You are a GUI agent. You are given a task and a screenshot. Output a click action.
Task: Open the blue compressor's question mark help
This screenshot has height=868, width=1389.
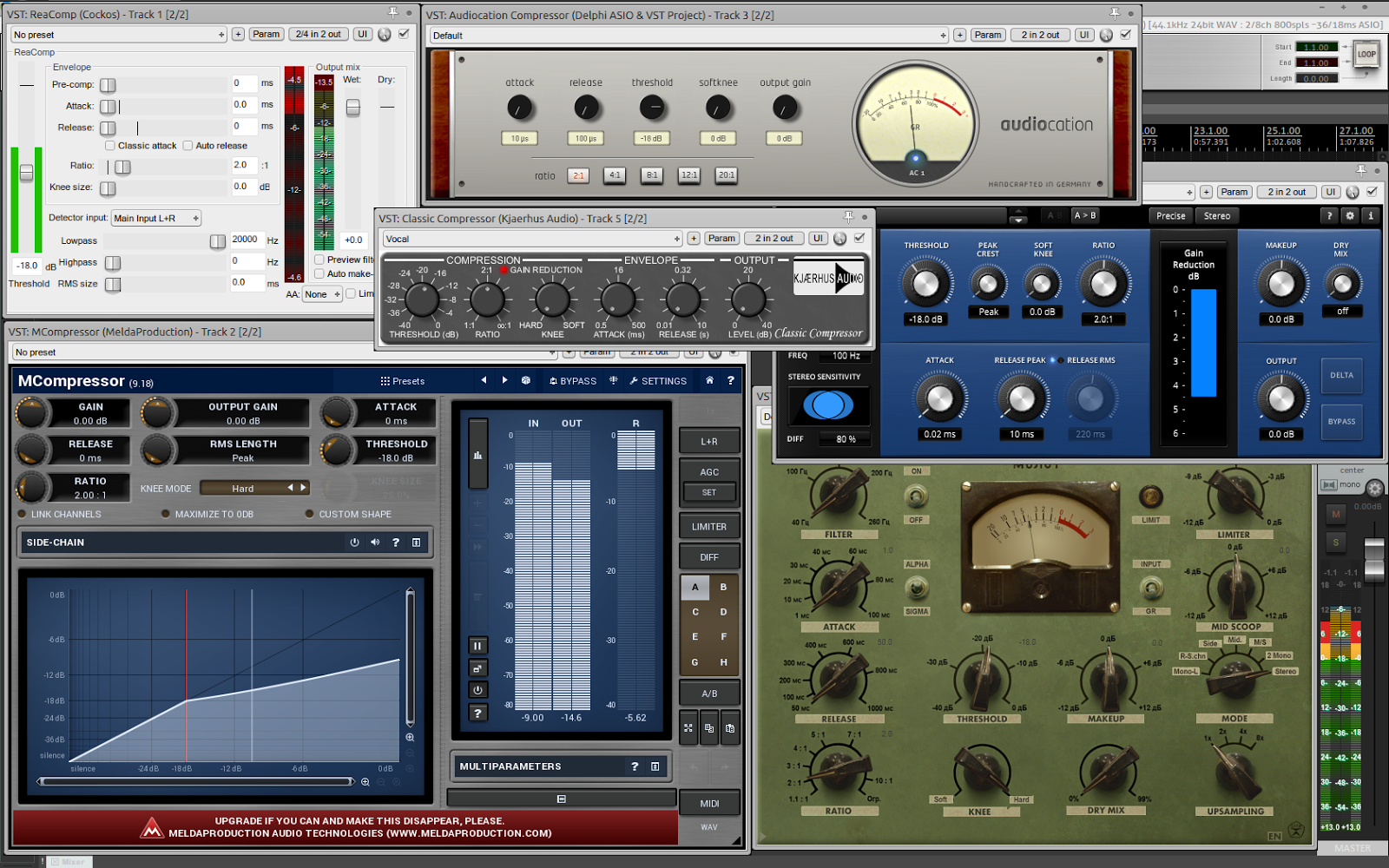tap(1329, 215)
